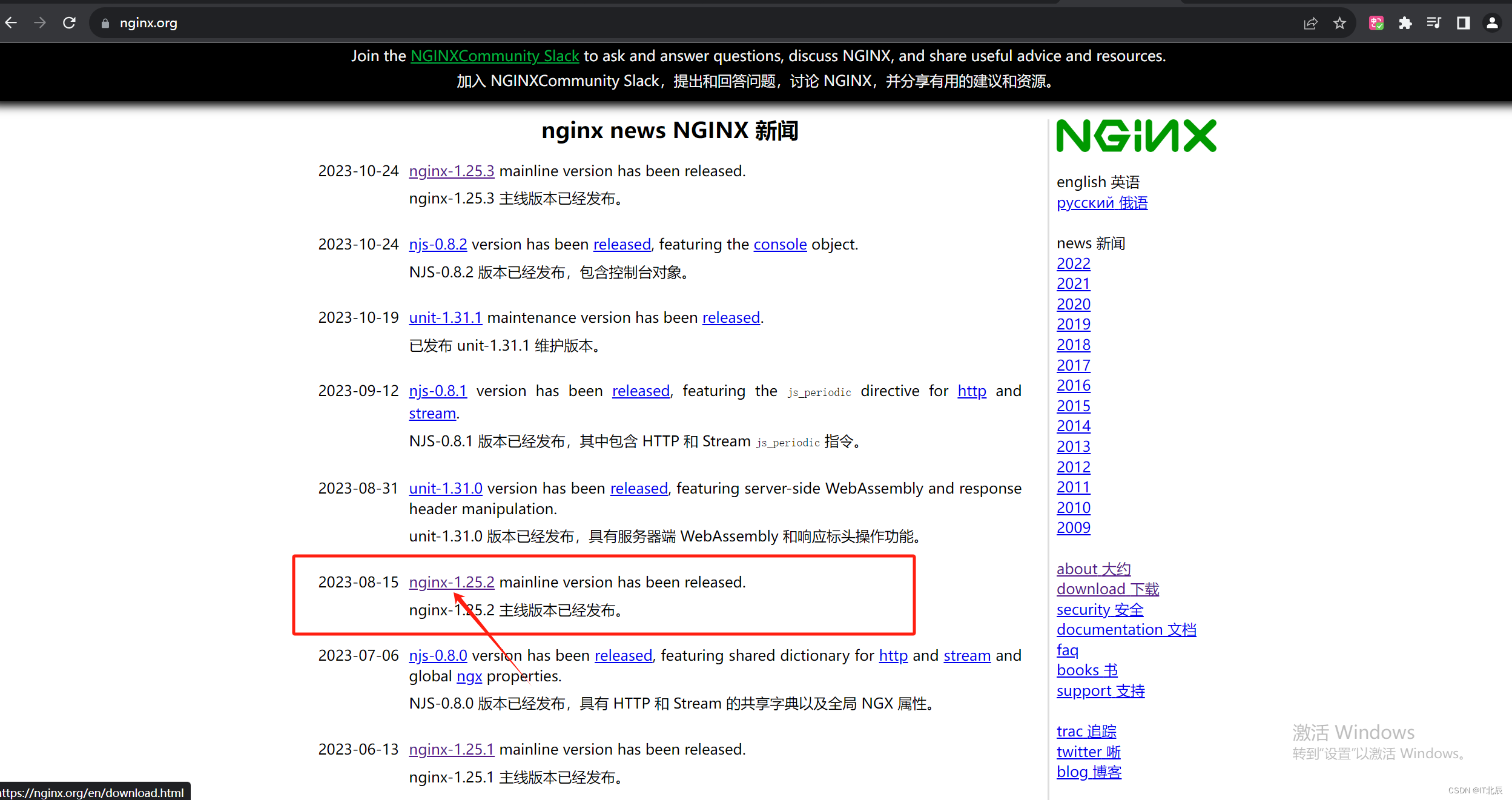Screen dimensions: 1512x800
Task: Open 2009 news archive
Action: pos(1074,527)
